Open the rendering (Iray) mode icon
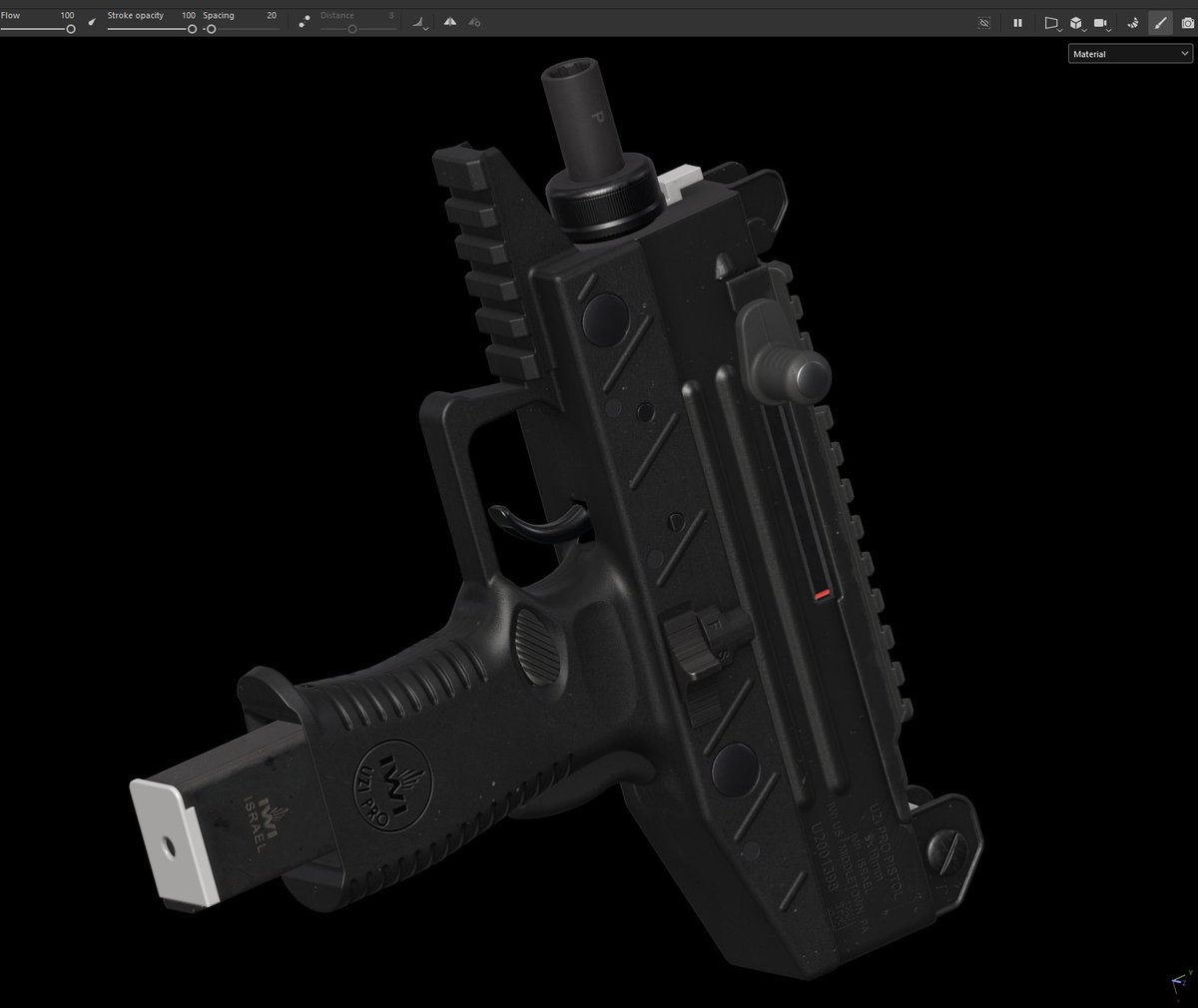This screenshot has width=1198, height=1008. coord(1133,22)
